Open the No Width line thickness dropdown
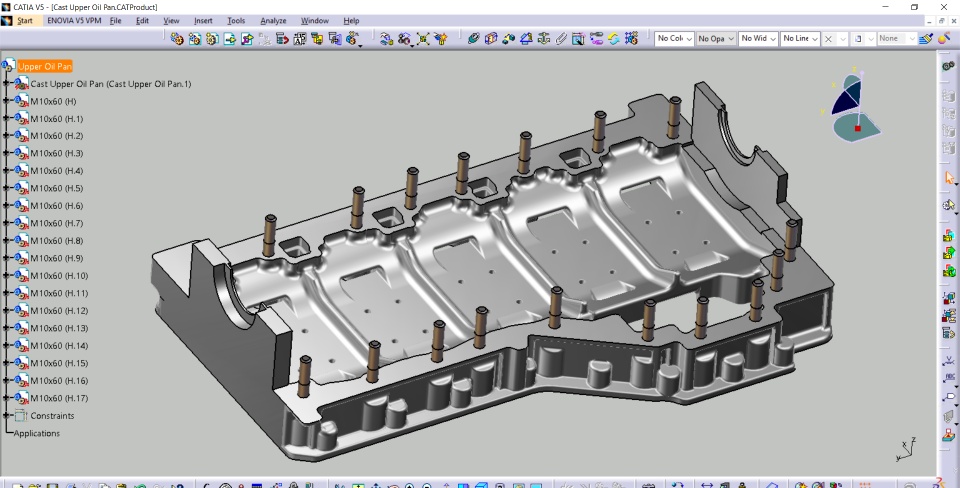960x488 pixels. coord(773,39)
